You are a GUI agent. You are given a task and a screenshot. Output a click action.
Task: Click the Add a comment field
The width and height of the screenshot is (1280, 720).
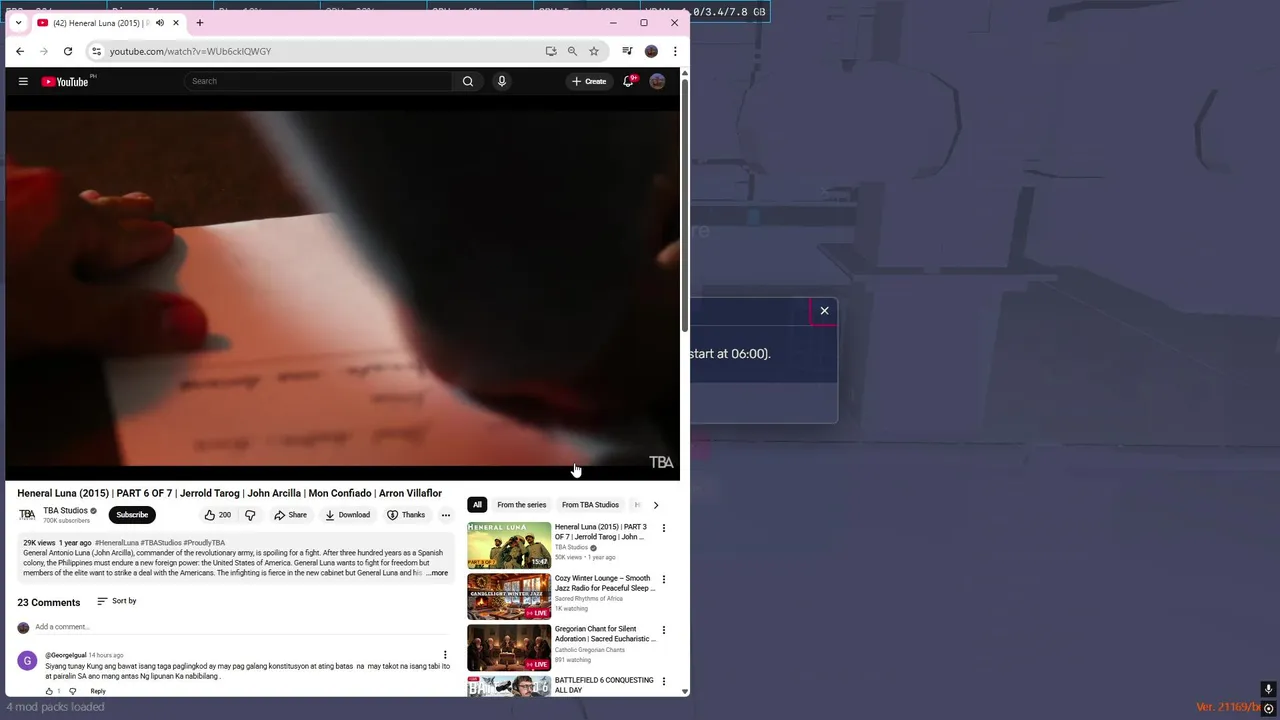click(x=242, y=627)
